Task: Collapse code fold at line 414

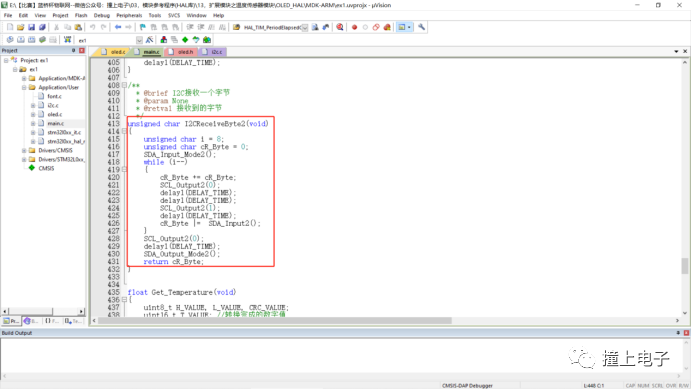Action: point(124,132)
